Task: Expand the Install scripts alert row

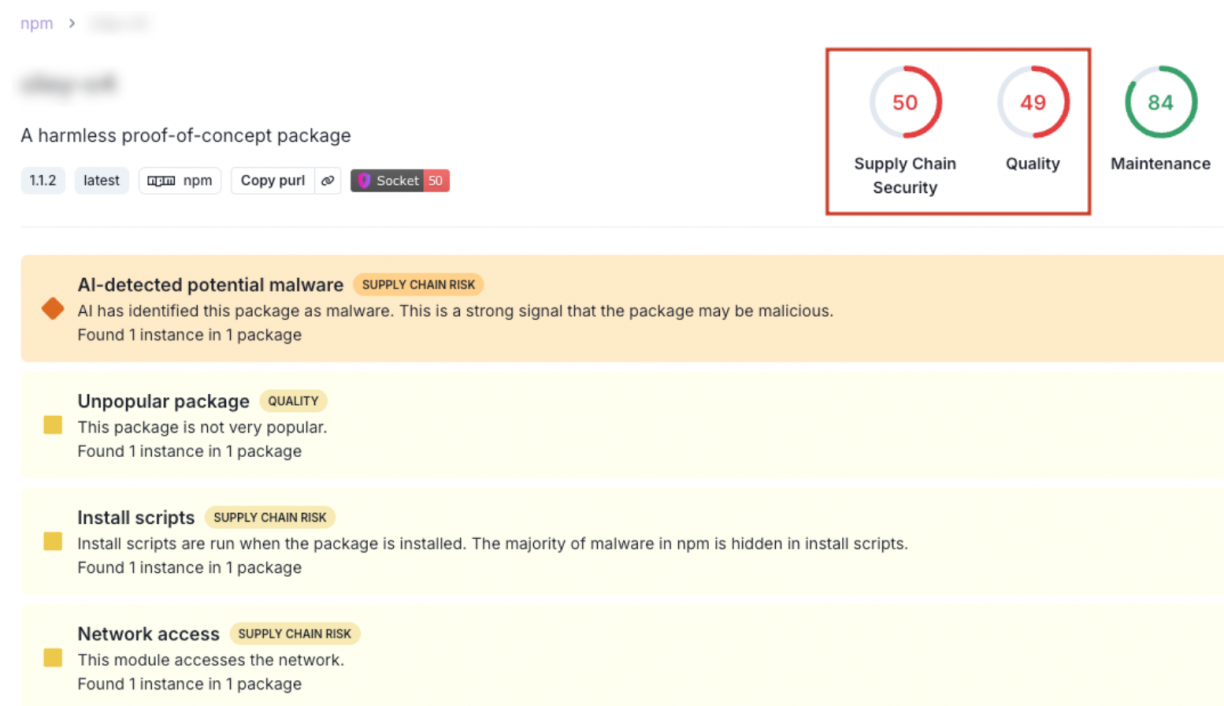Action: click(136, 518)
